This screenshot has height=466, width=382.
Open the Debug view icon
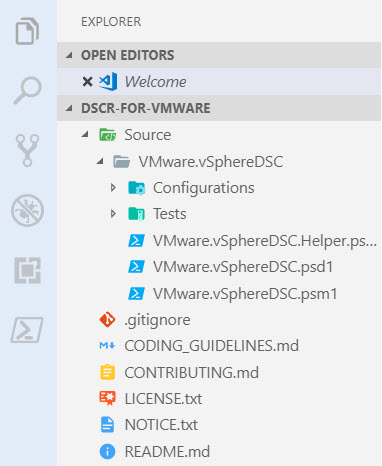[27, 210]
